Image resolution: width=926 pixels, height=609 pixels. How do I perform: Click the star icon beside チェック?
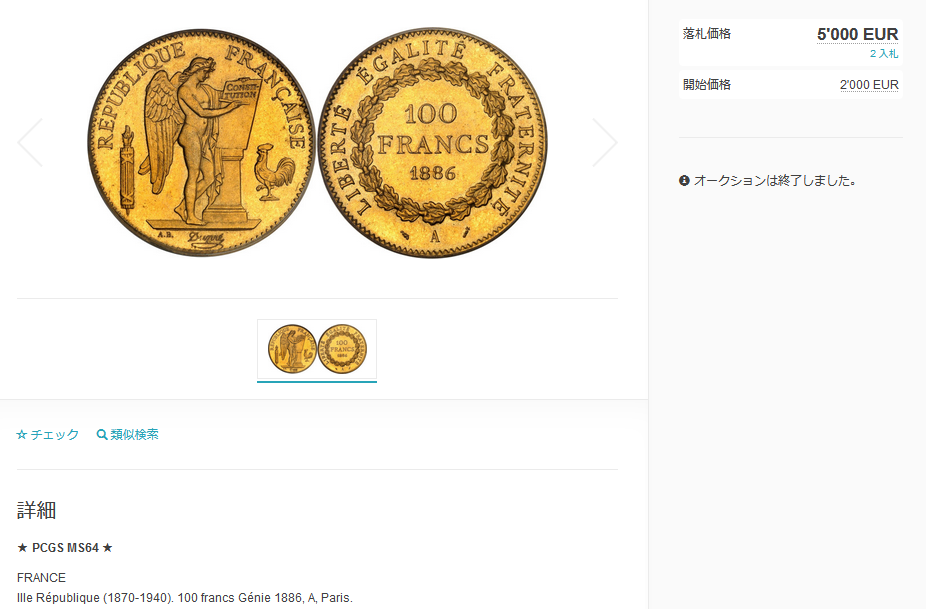pyautogui.click(x=22, y=435)
